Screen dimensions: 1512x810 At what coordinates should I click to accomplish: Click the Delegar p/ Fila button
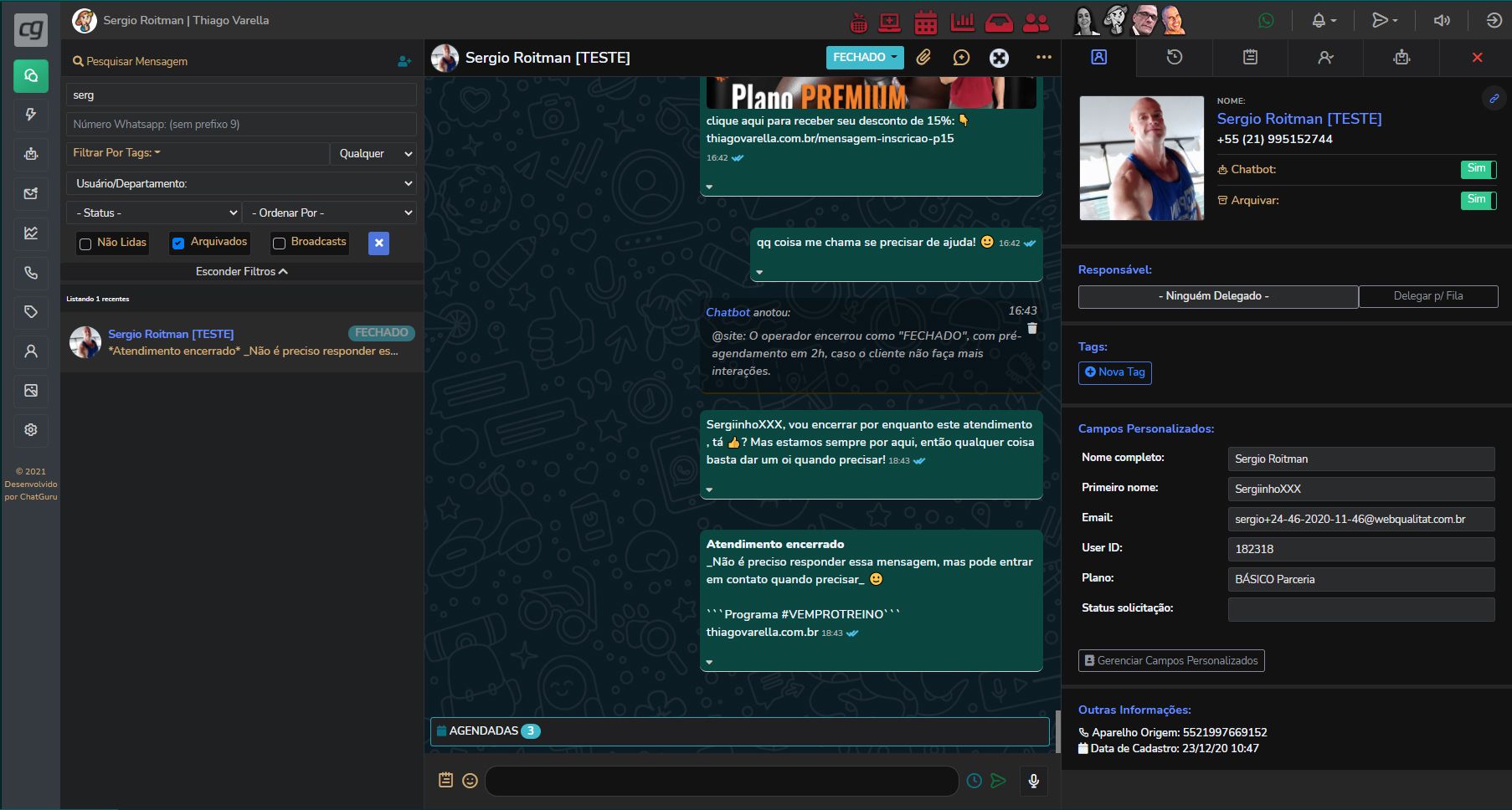pyautogui.click(x=1428, y=296)
